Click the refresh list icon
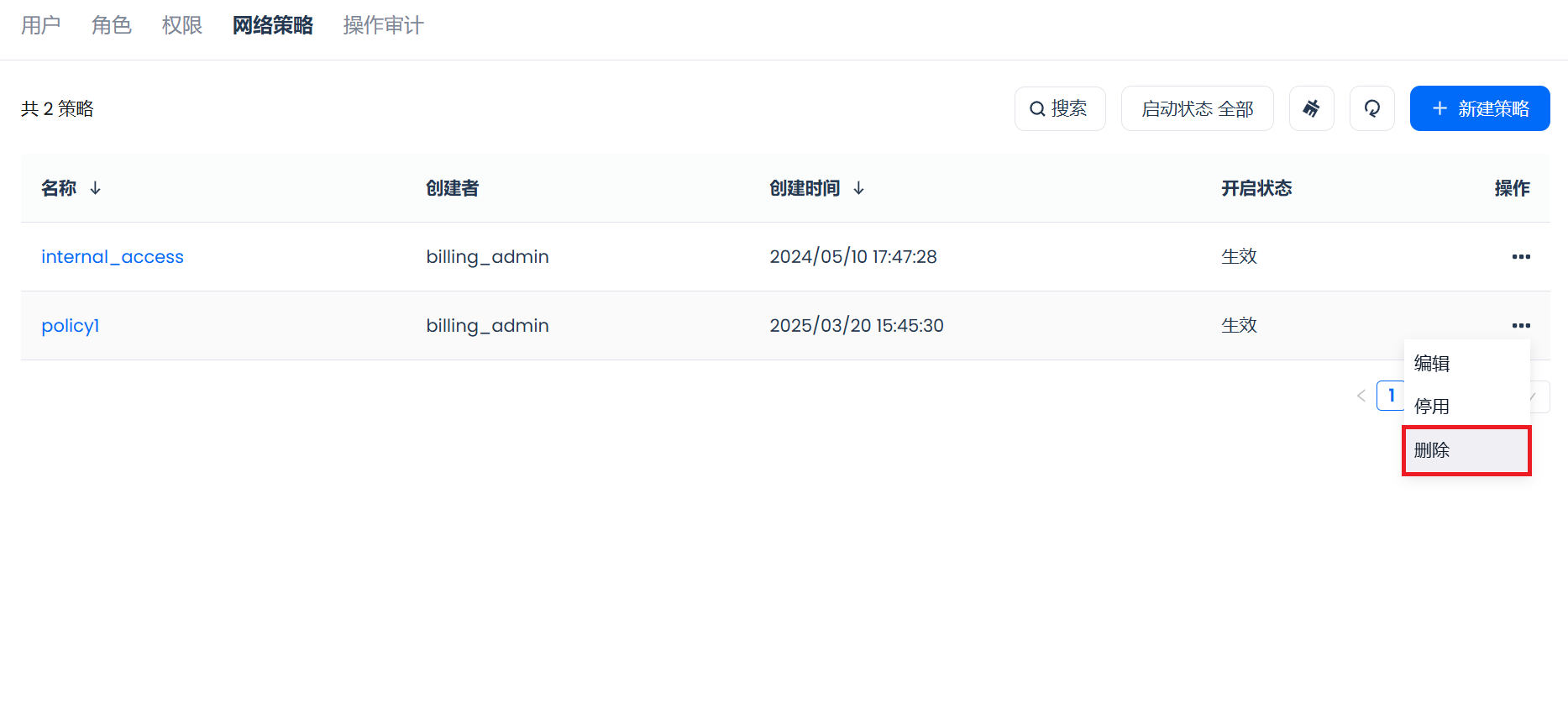The image size is (1568, 714). tap(1371, 108)
